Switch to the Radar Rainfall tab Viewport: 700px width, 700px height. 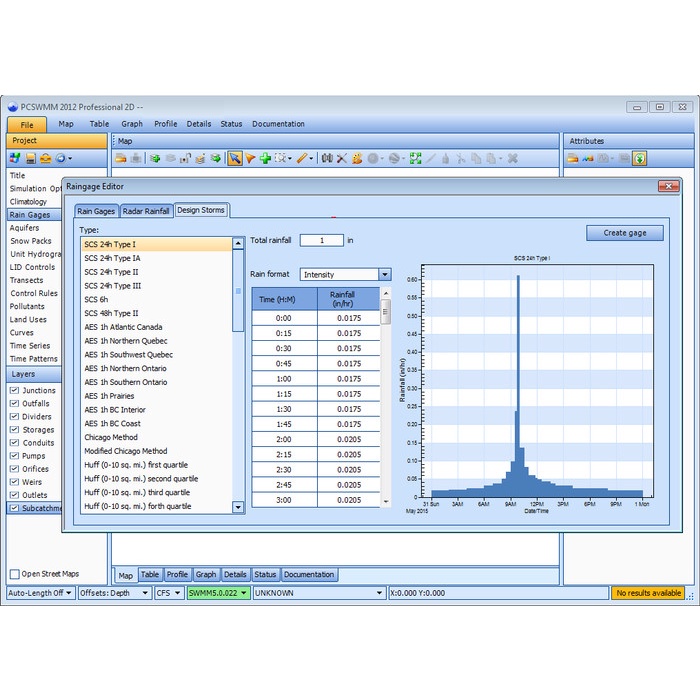146,211
